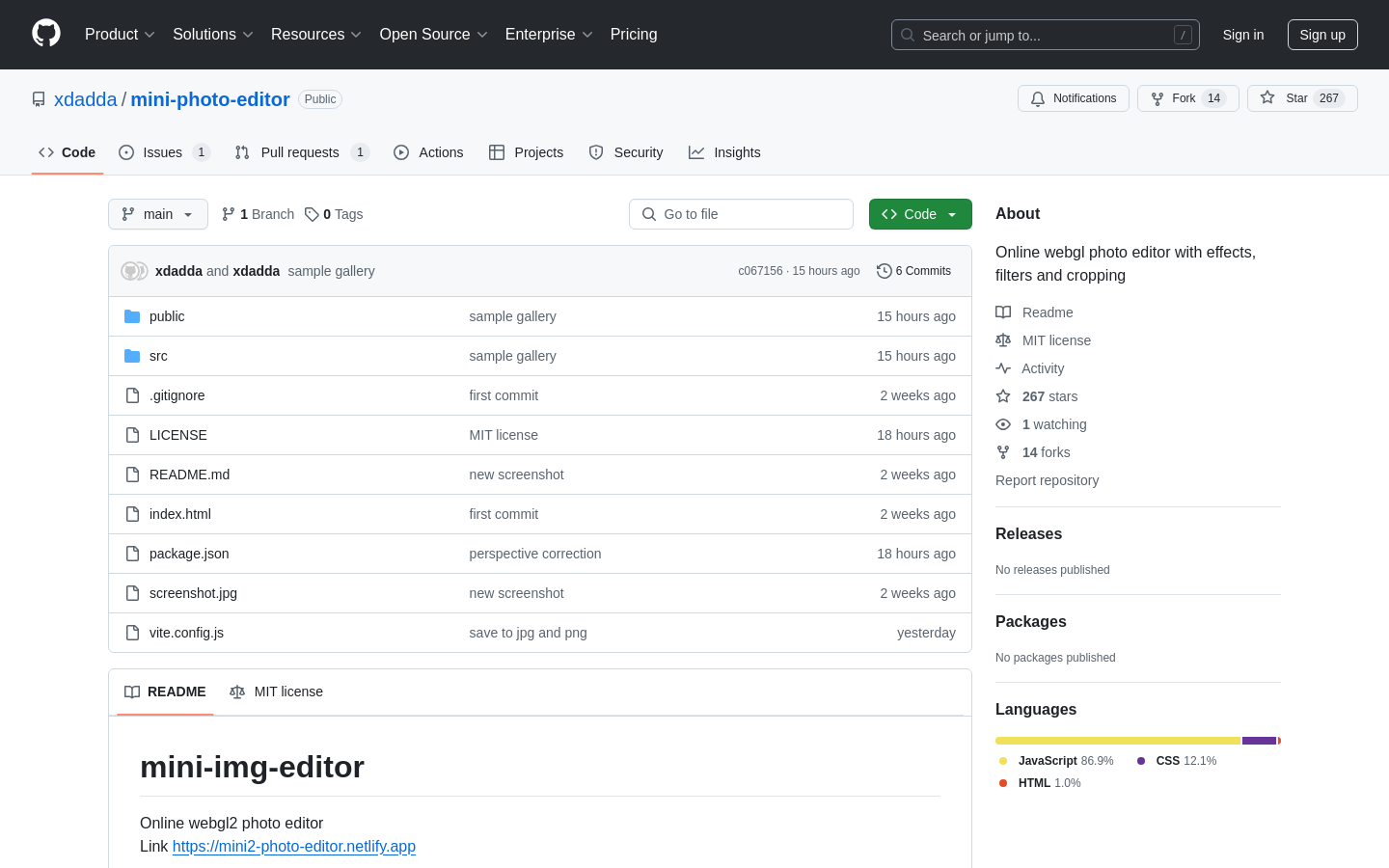Viewport: 1389px width, 868px height.
Task: Click the commit history clock icon
Action: click(x=884, y=271)
